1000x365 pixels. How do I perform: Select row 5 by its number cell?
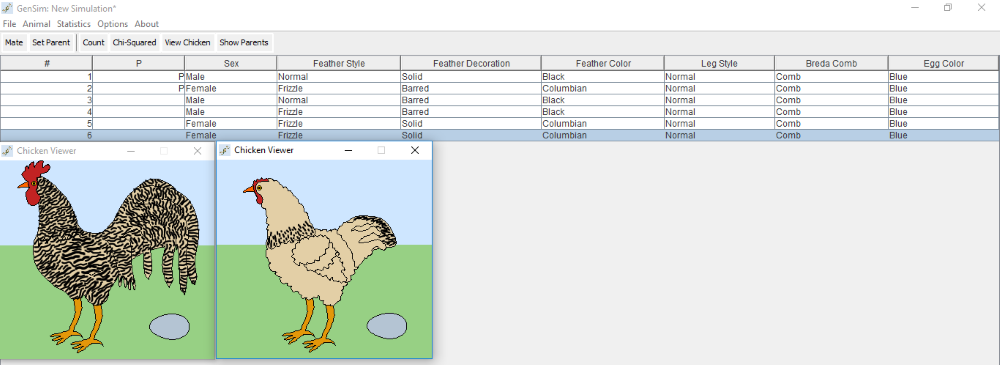click(47, 123)
